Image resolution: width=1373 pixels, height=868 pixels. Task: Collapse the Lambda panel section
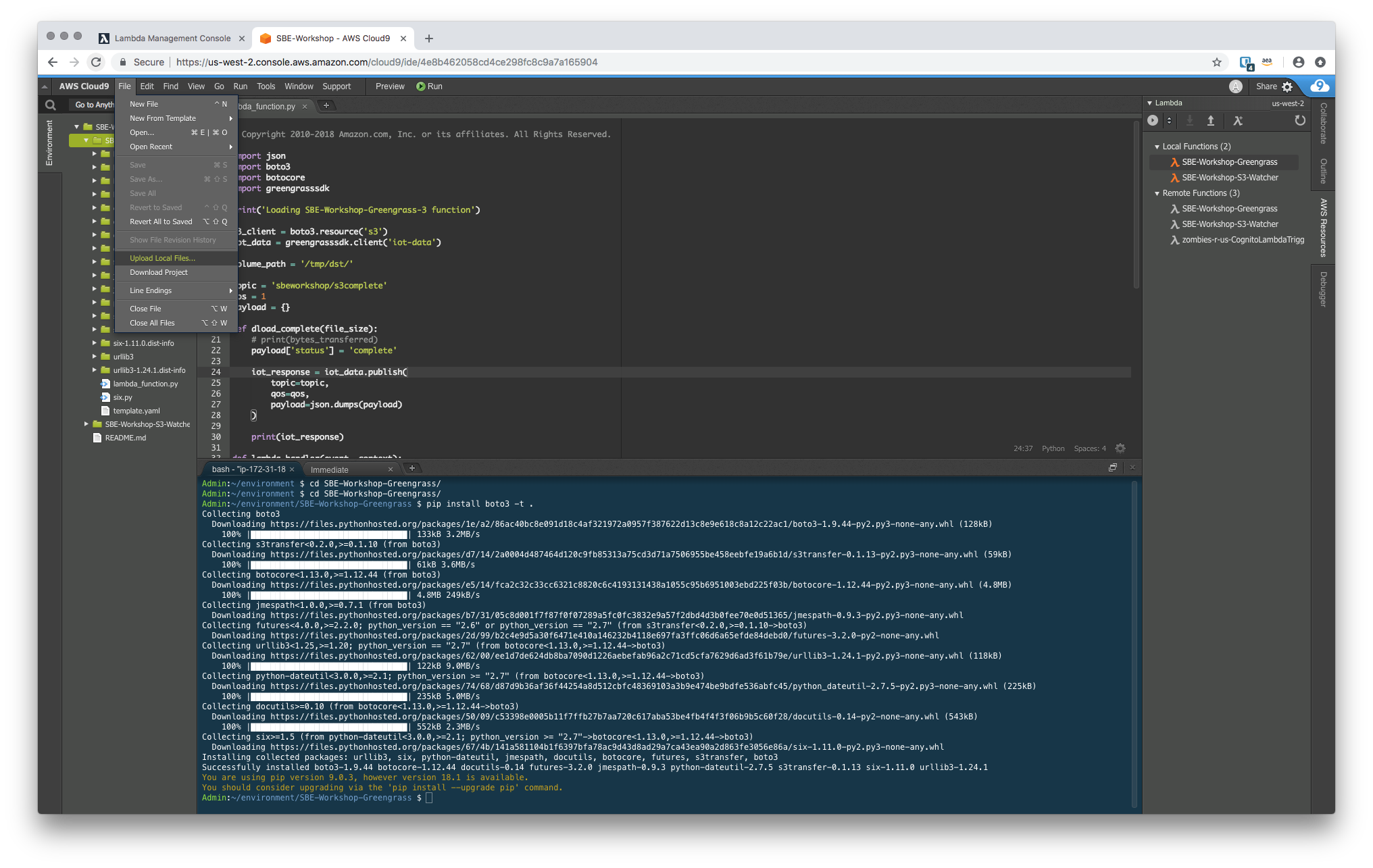pyautogui.click(x=1150, y=103)
